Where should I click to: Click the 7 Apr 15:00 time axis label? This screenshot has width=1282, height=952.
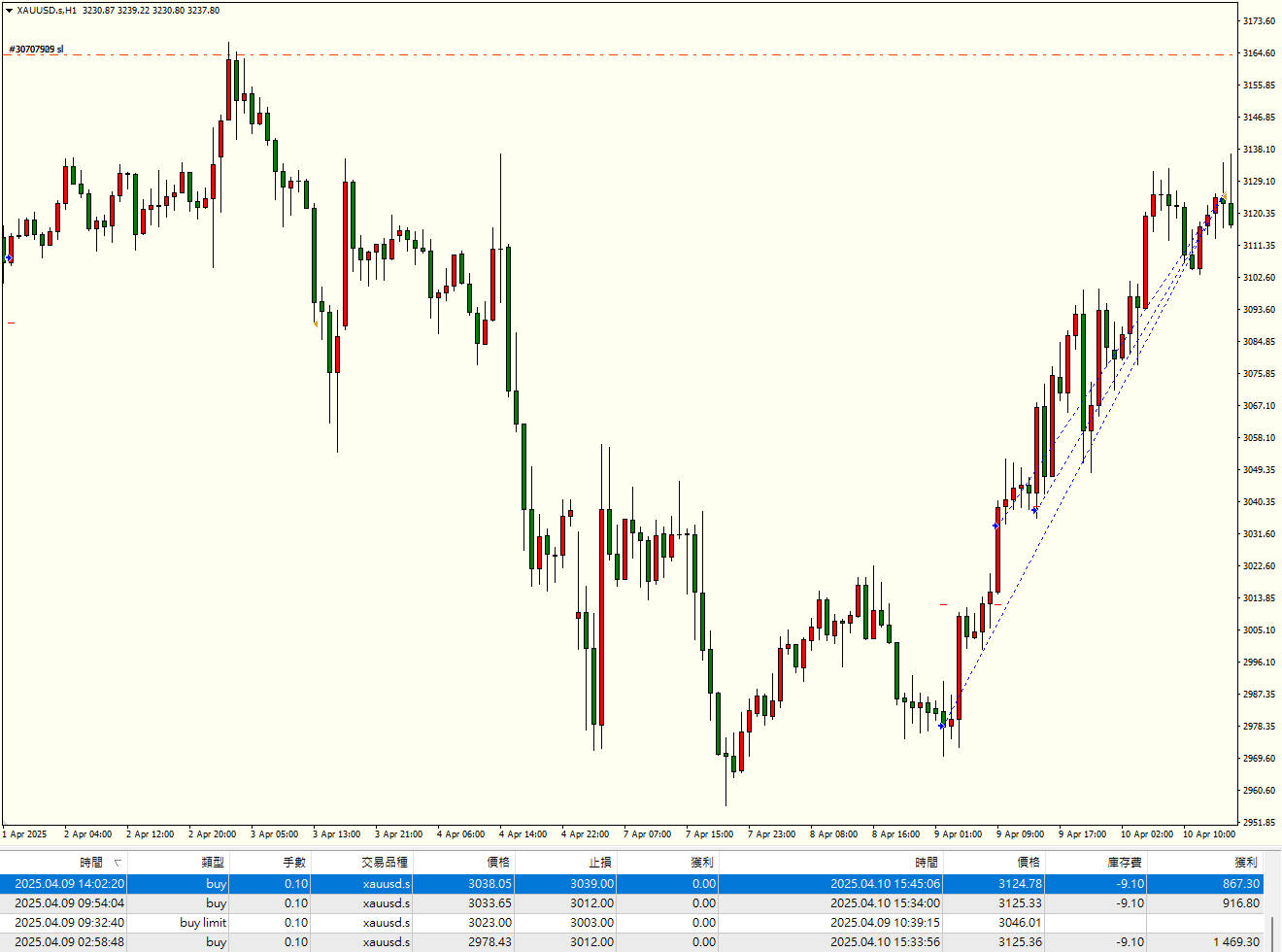709,834
